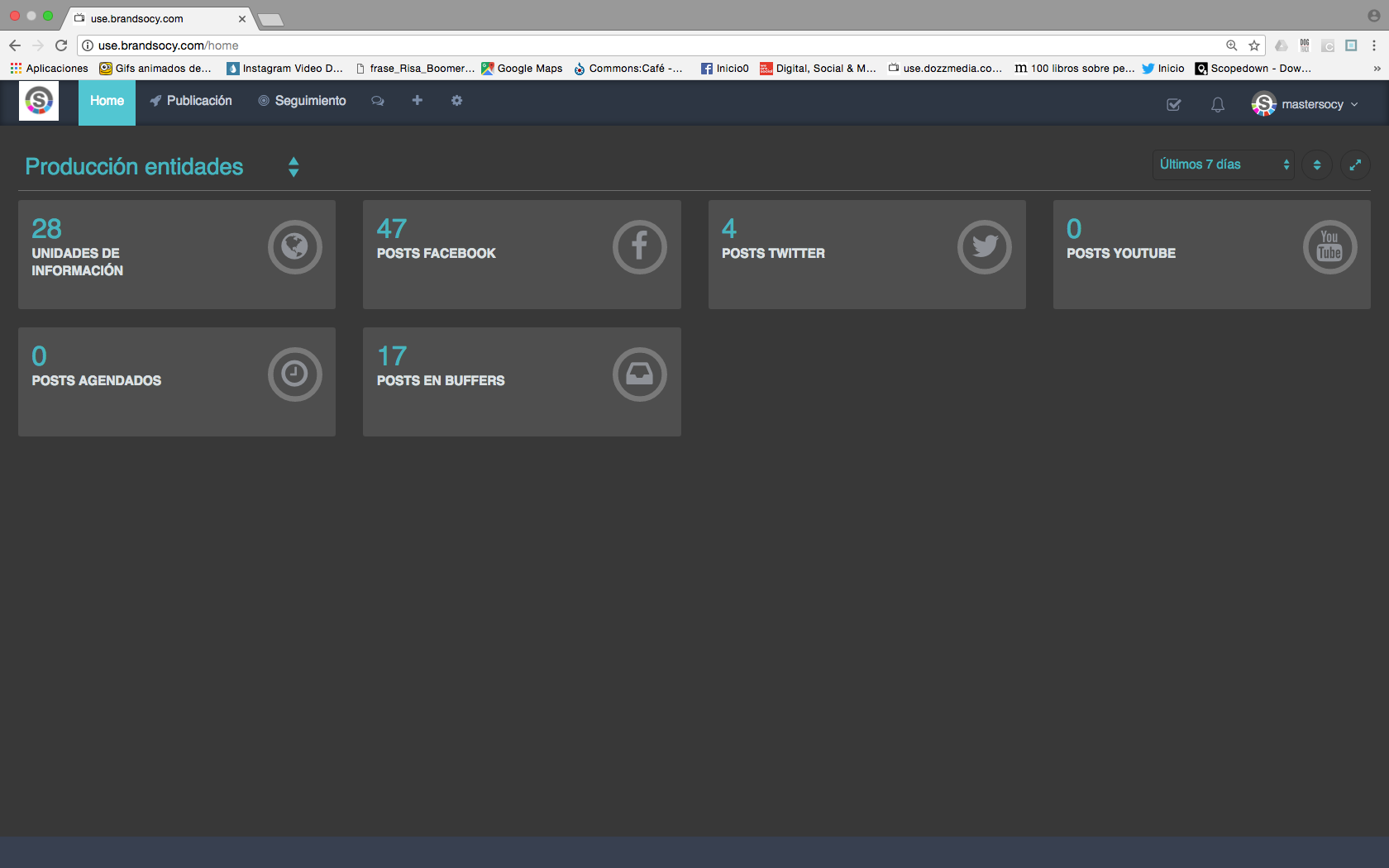
Task: Show more bookmarks with the chevron
Action: pyautogui.click(x=1377, y=69)
